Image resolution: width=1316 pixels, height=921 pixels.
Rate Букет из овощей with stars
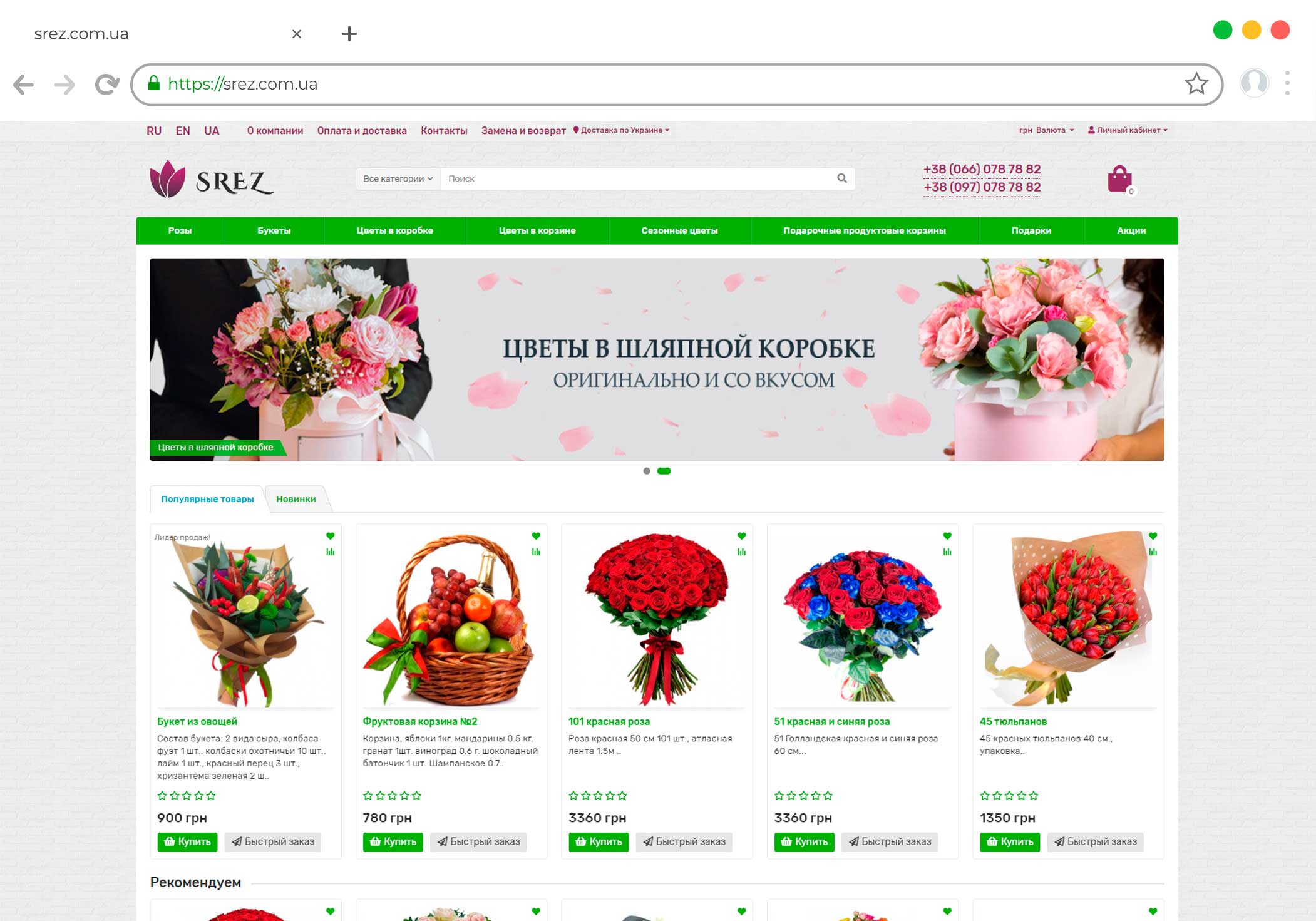pos(187,796)
